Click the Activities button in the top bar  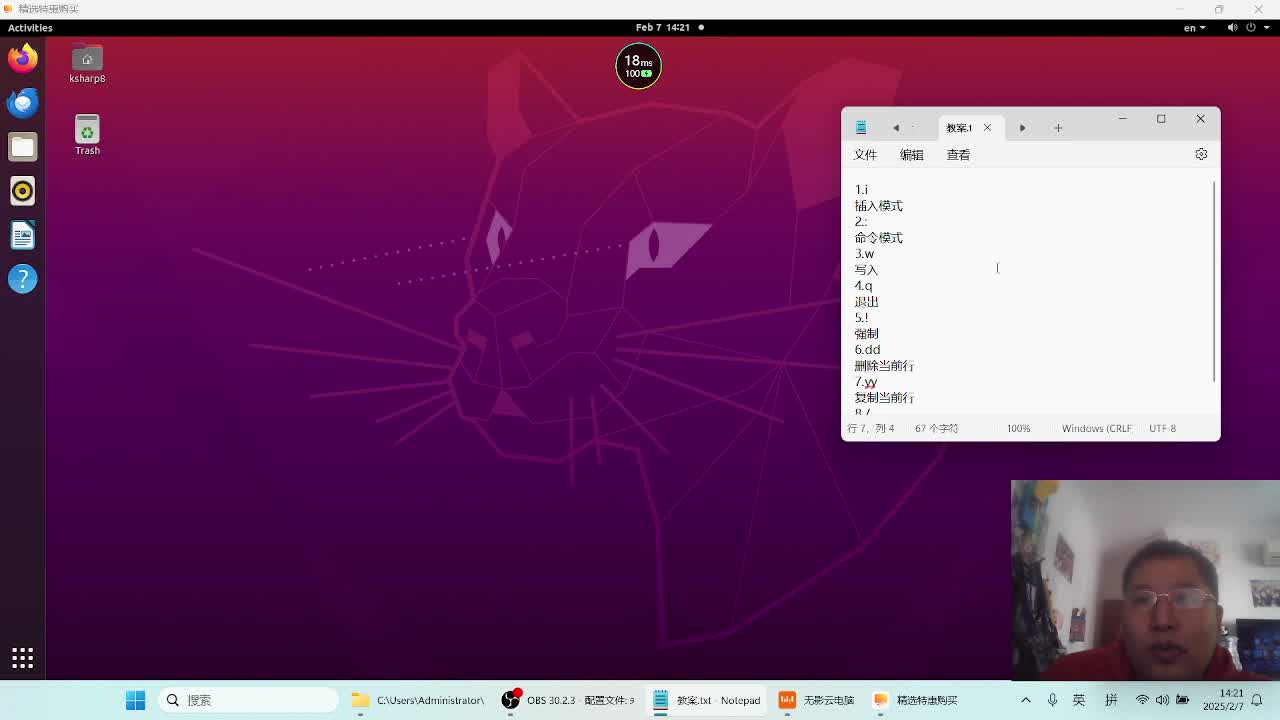pos(30,27)
